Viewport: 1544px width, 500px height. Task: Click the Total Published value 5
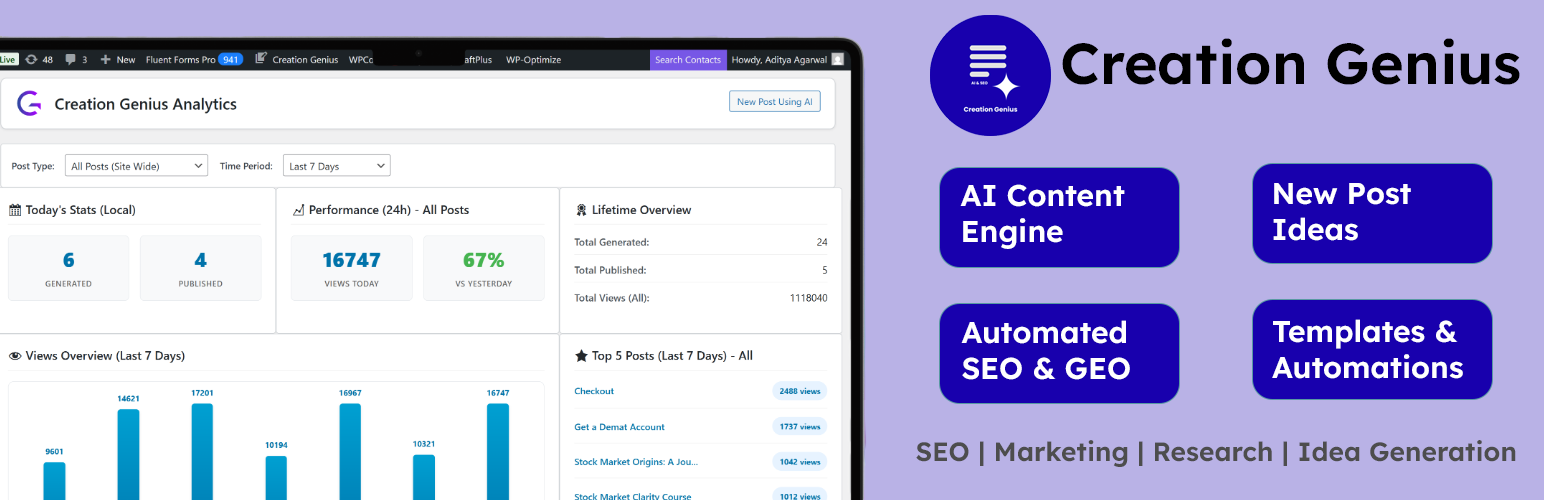tap(825, 270)
